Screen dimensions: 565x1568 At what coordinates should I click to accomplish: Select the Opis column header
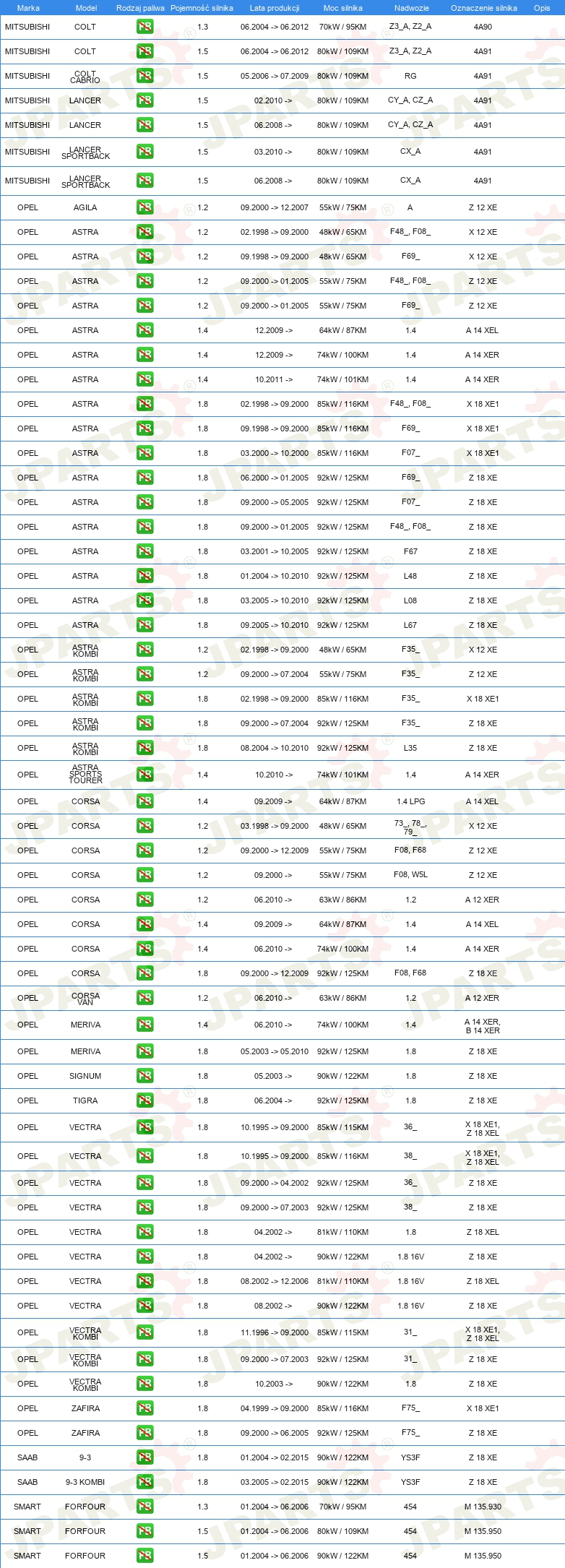point(542,8)
